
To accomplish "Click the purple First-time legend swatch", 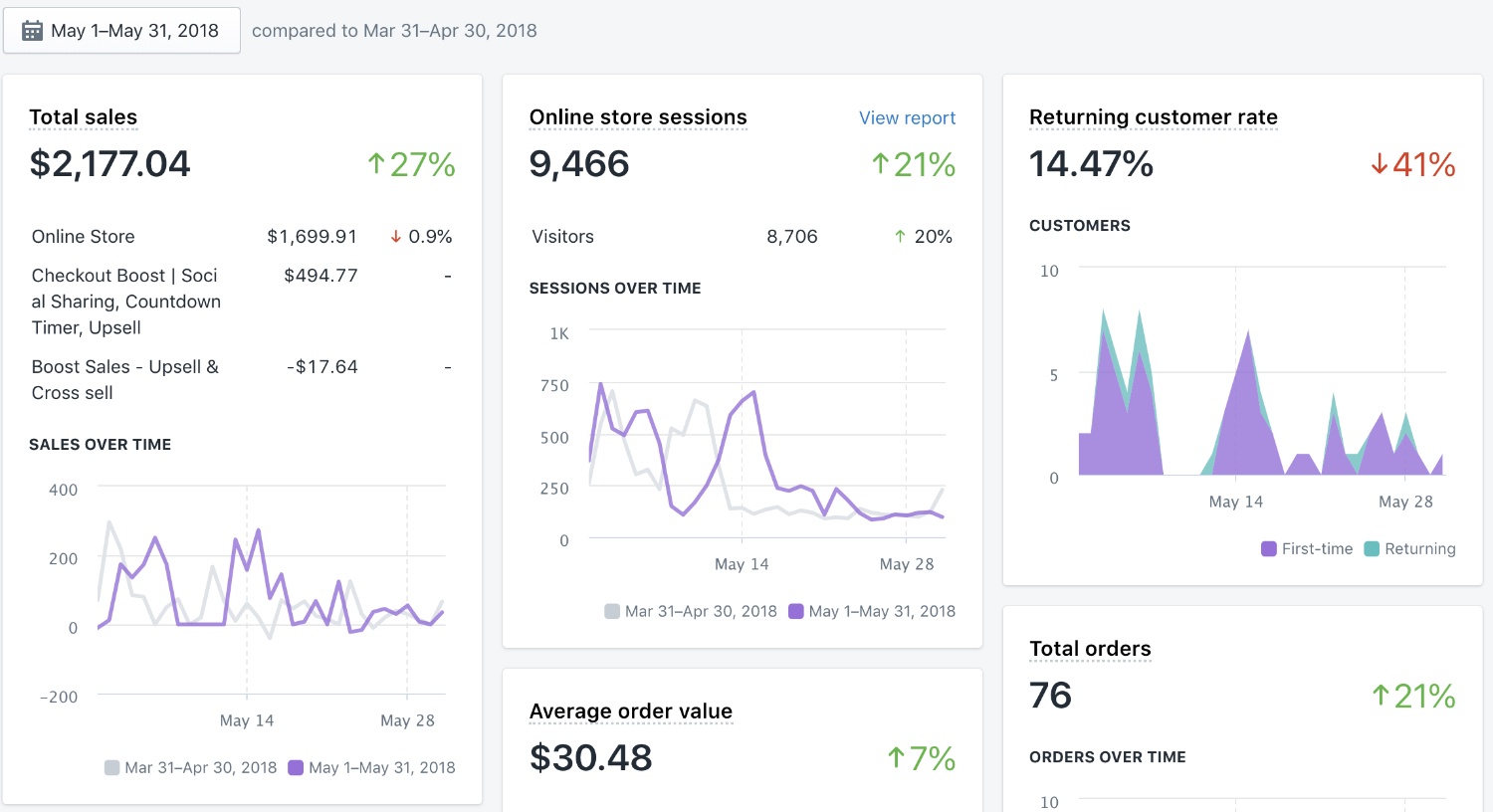I will (1269, 548).
